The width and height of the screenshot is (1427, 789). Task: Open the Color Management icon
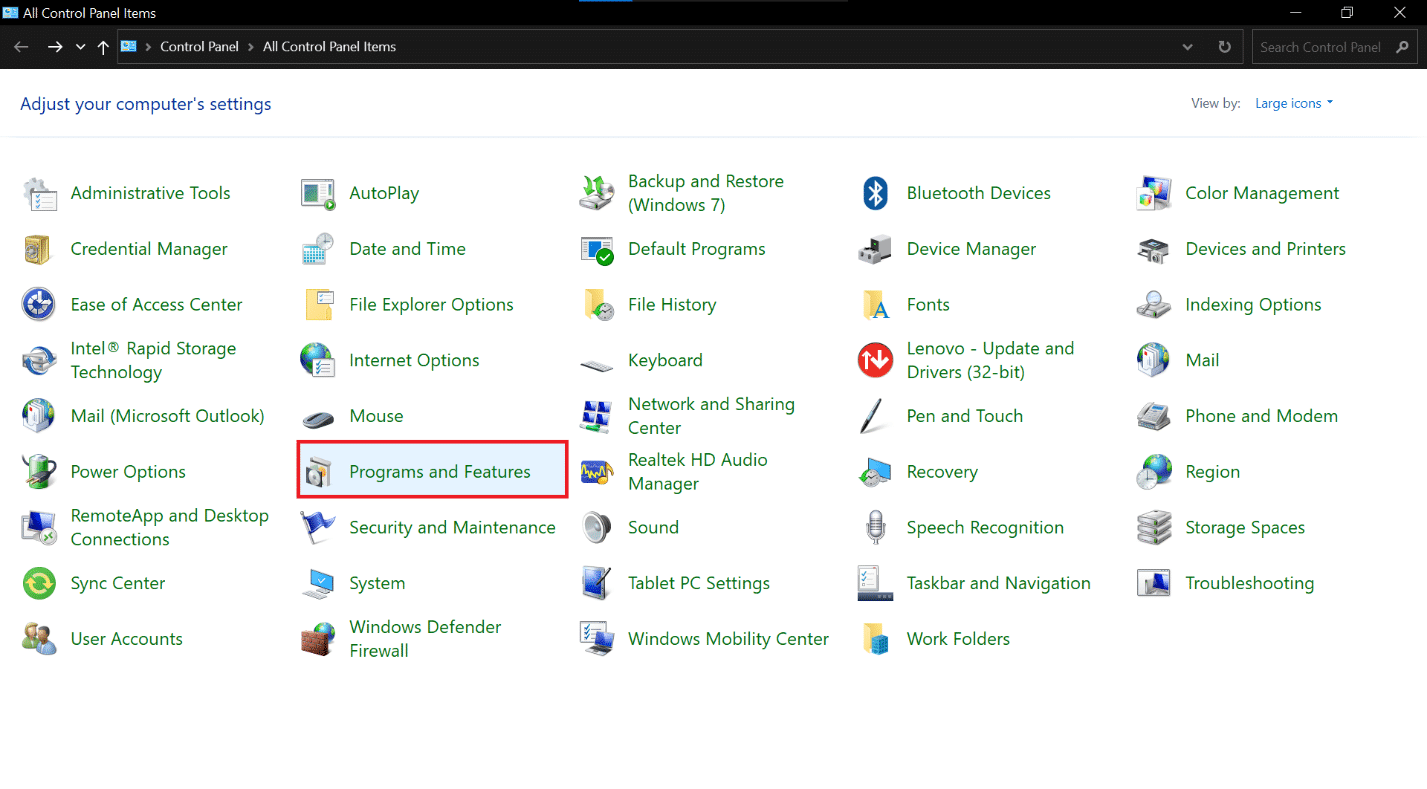[1154, 194]
